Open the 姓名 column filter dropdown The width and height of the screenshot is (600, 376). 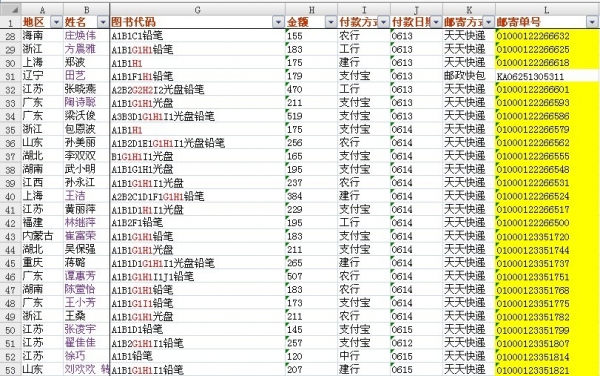pyautogui.click(x=103, y=22)
